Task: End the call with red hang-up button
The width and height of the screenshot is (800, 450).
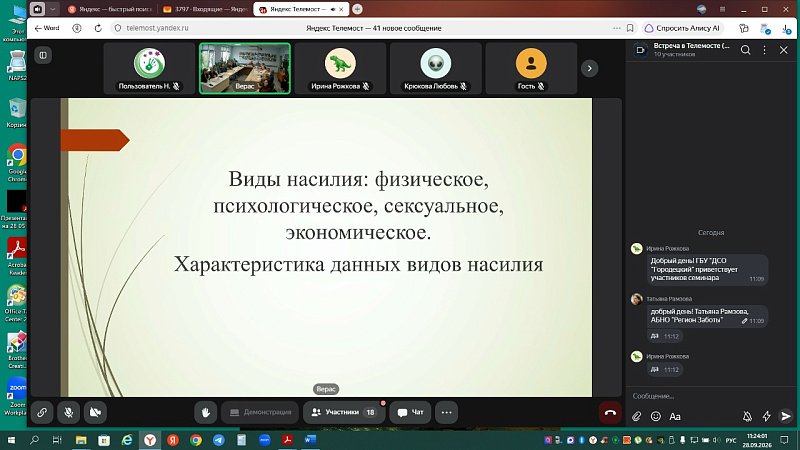Action: [610, 412]
